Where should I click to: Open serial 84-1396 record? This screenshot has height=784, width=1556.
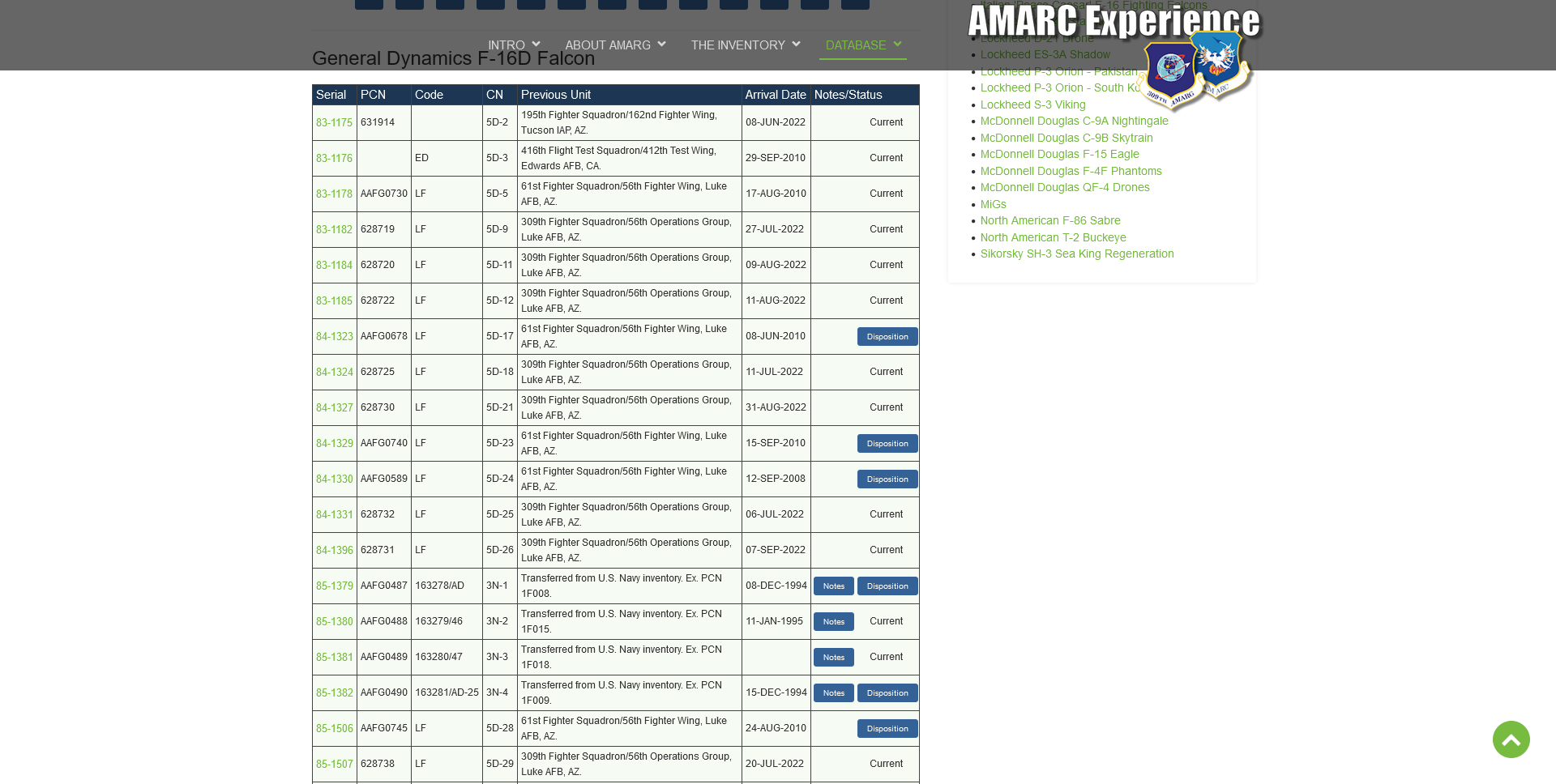click(334, 550)
